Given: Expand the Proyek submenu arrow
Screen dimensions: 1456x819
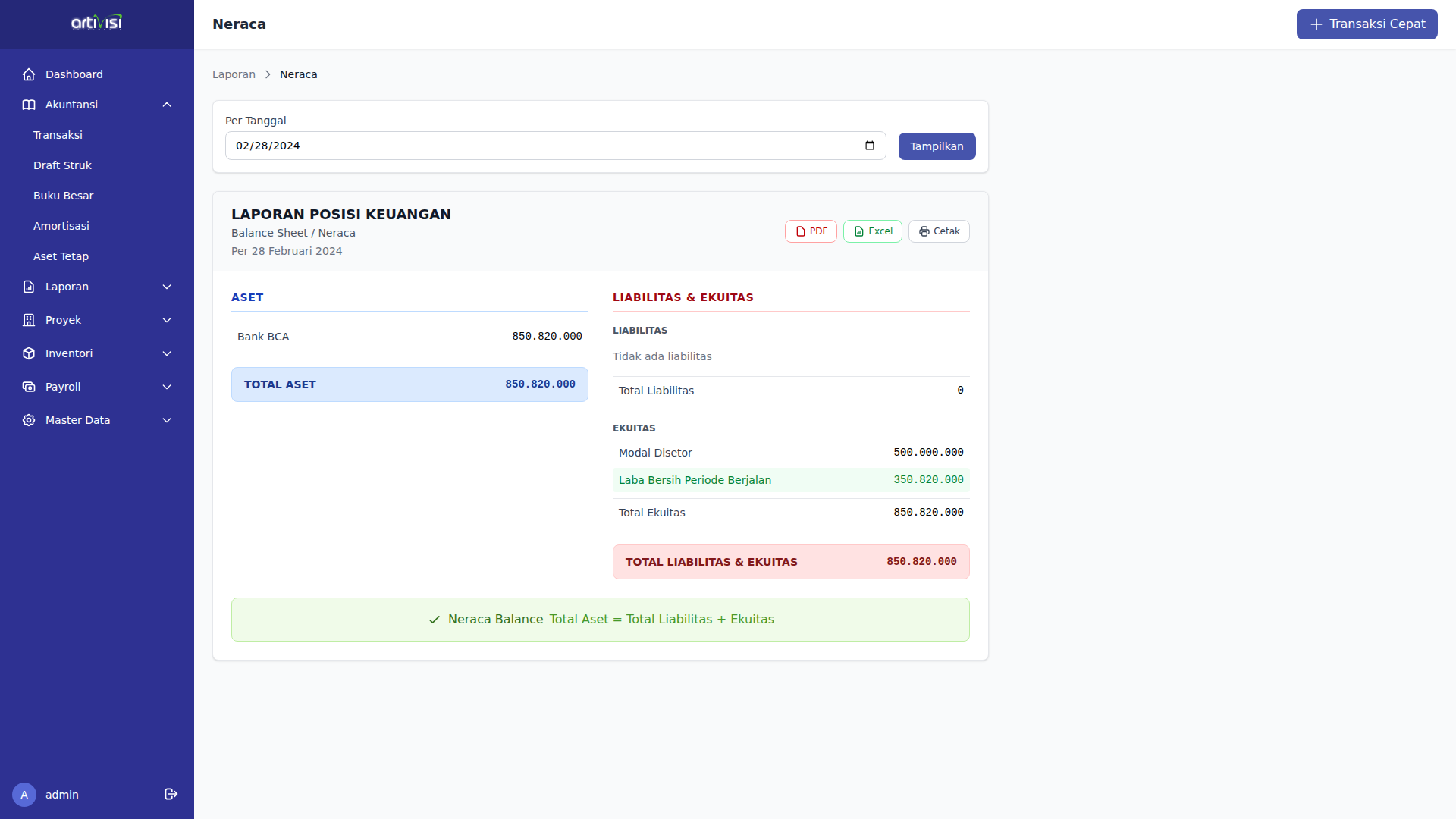Looking at the screenshot, I should [167, 320].
